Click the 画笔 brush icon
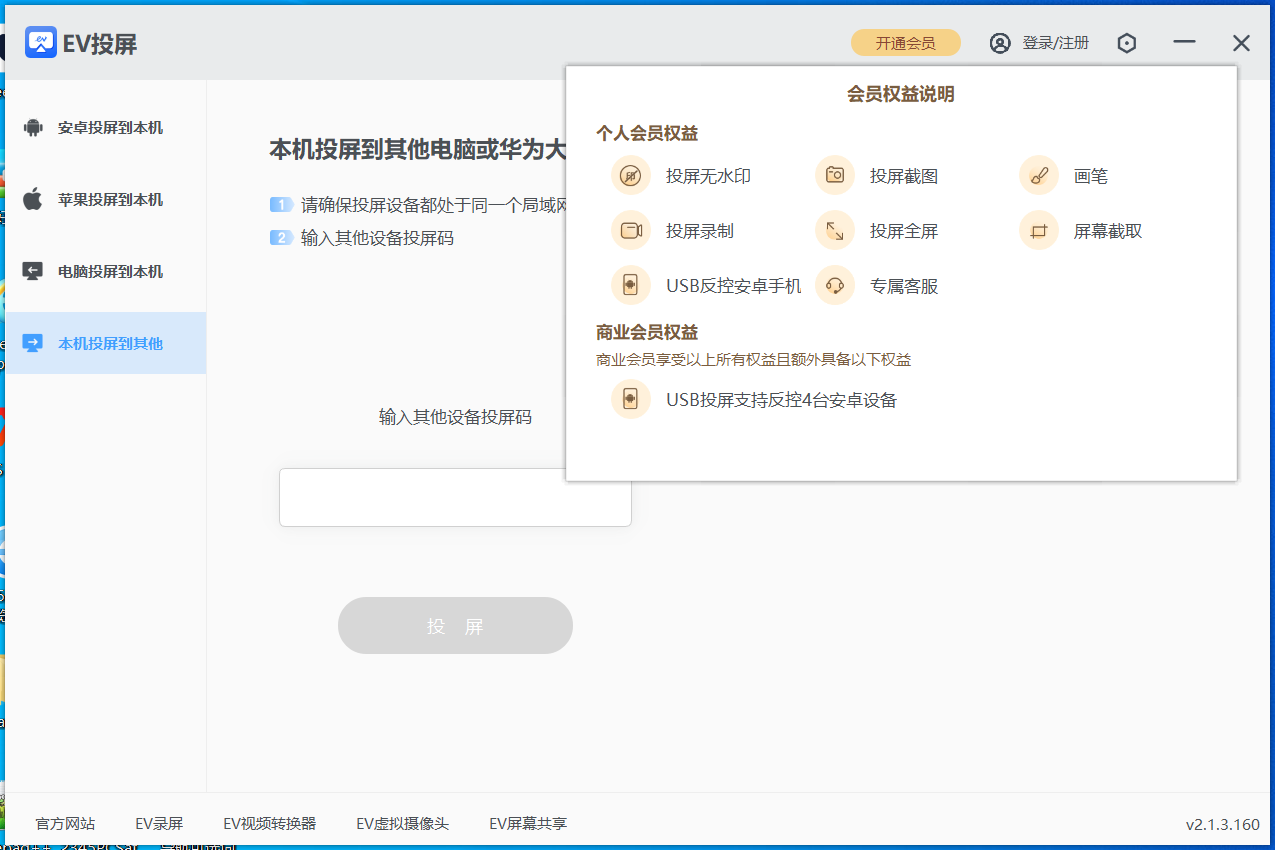1275x850 pixels. tap(1039, 176)
